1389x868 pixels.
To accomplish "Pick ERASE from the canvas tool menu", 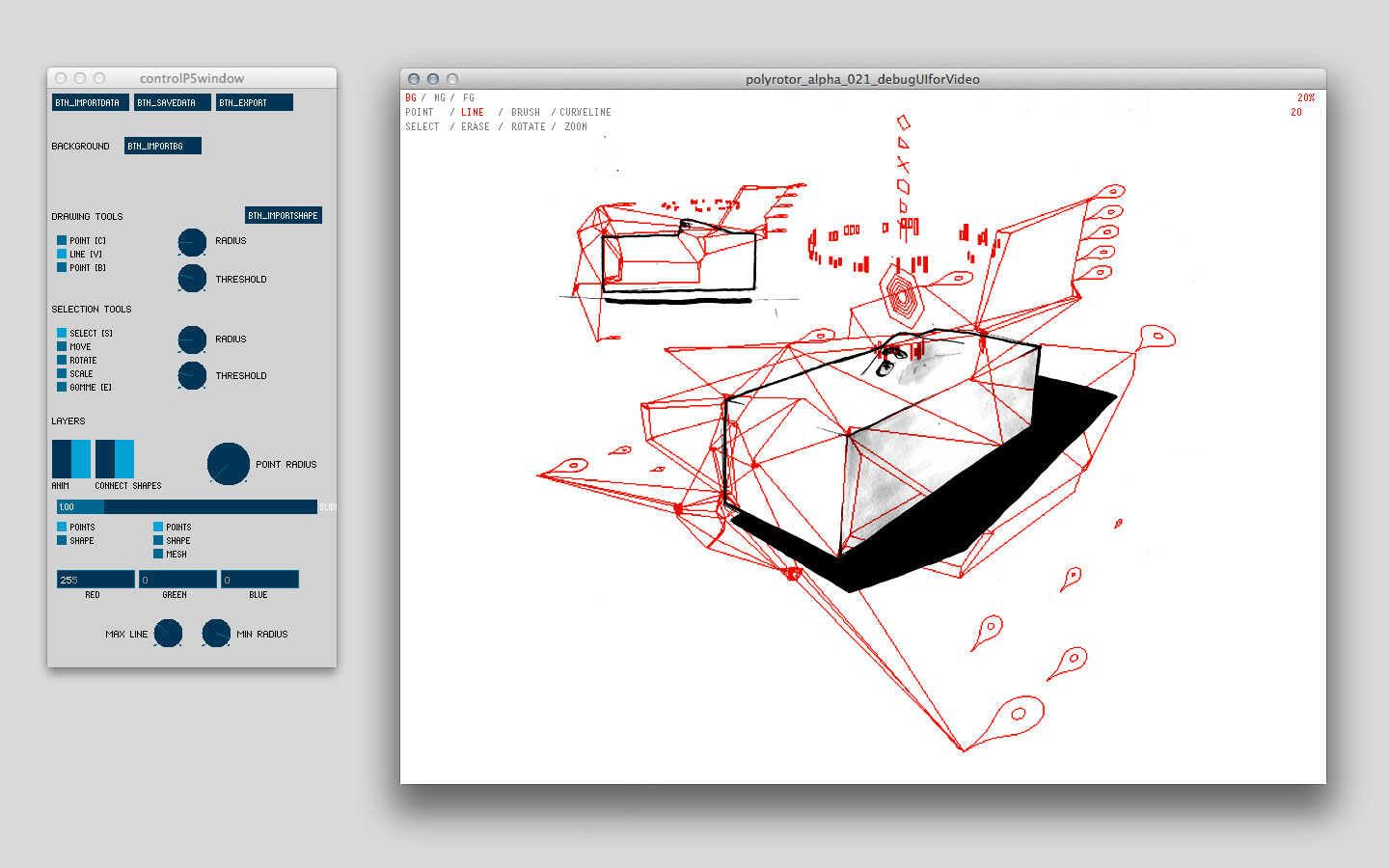I will click(x=476, y=127).
